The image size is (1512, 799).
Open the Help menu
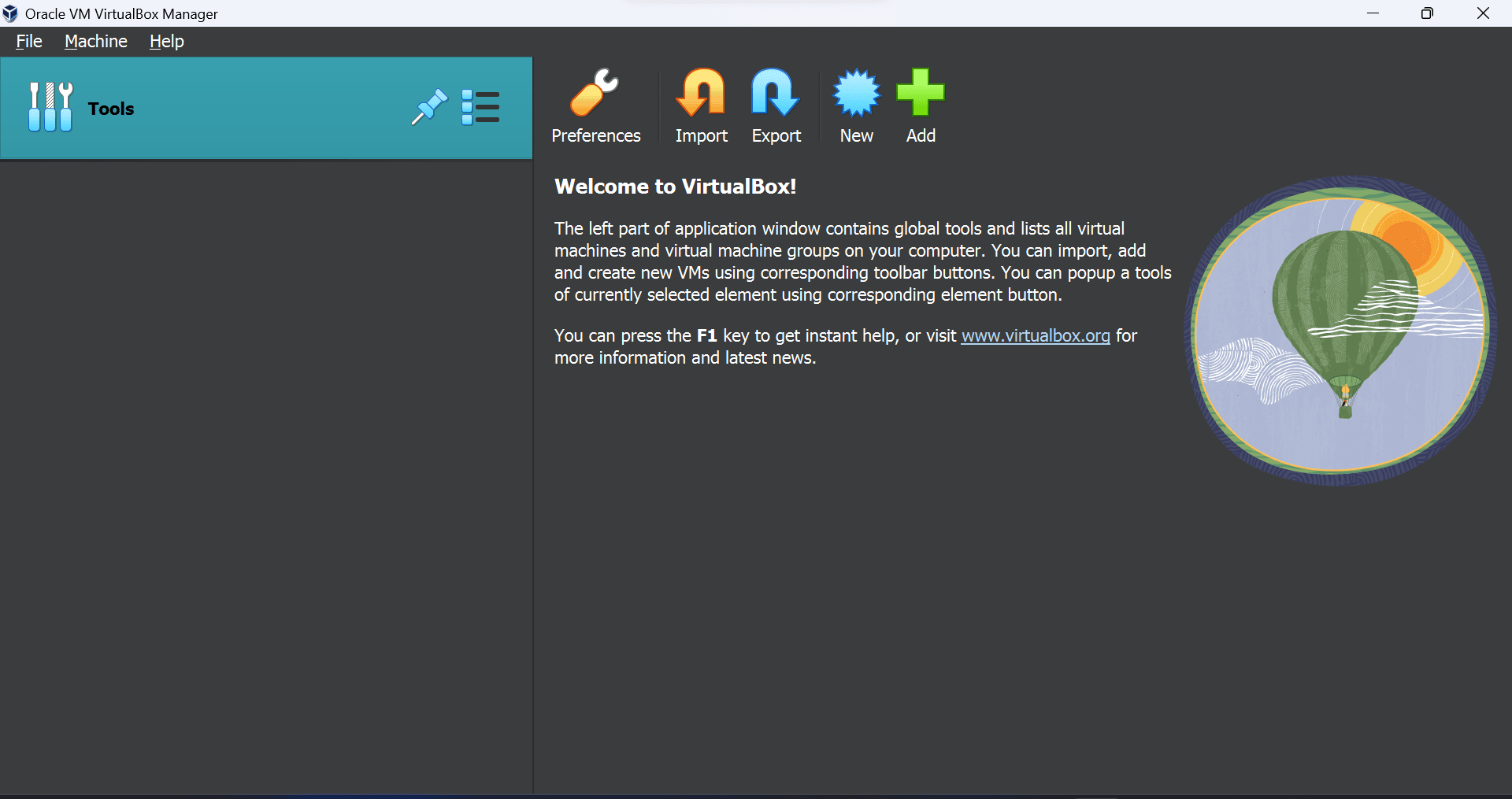(x=167, y=42)
